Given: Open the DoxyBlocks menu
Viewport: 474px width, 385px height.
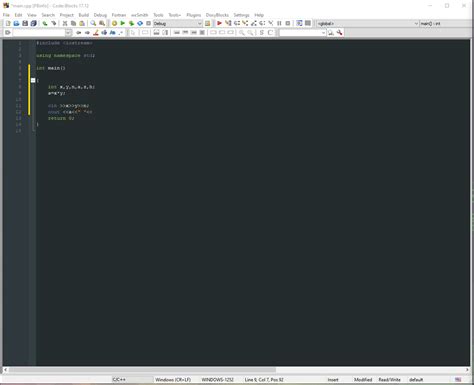Looking at the screenshot, I should (217, 15).
